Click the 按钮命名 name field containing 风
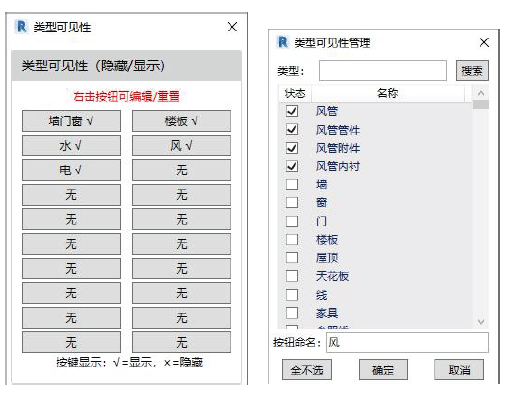 coord(407,342)
